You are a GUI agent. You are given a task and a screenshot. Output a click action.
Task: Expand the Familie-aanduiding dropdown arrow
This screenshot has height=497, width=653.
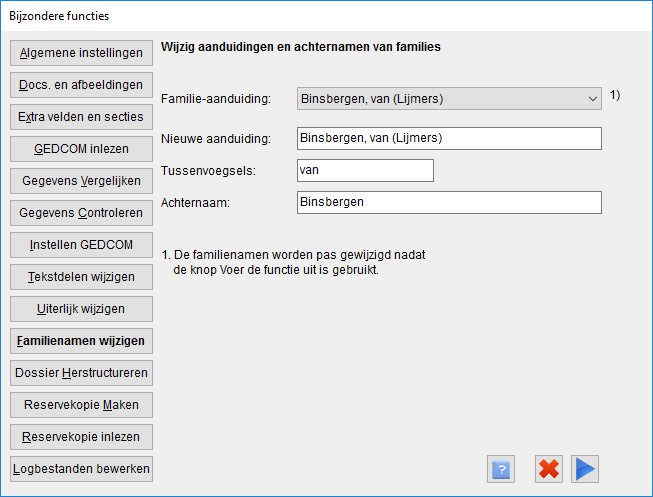click(593, 99)
